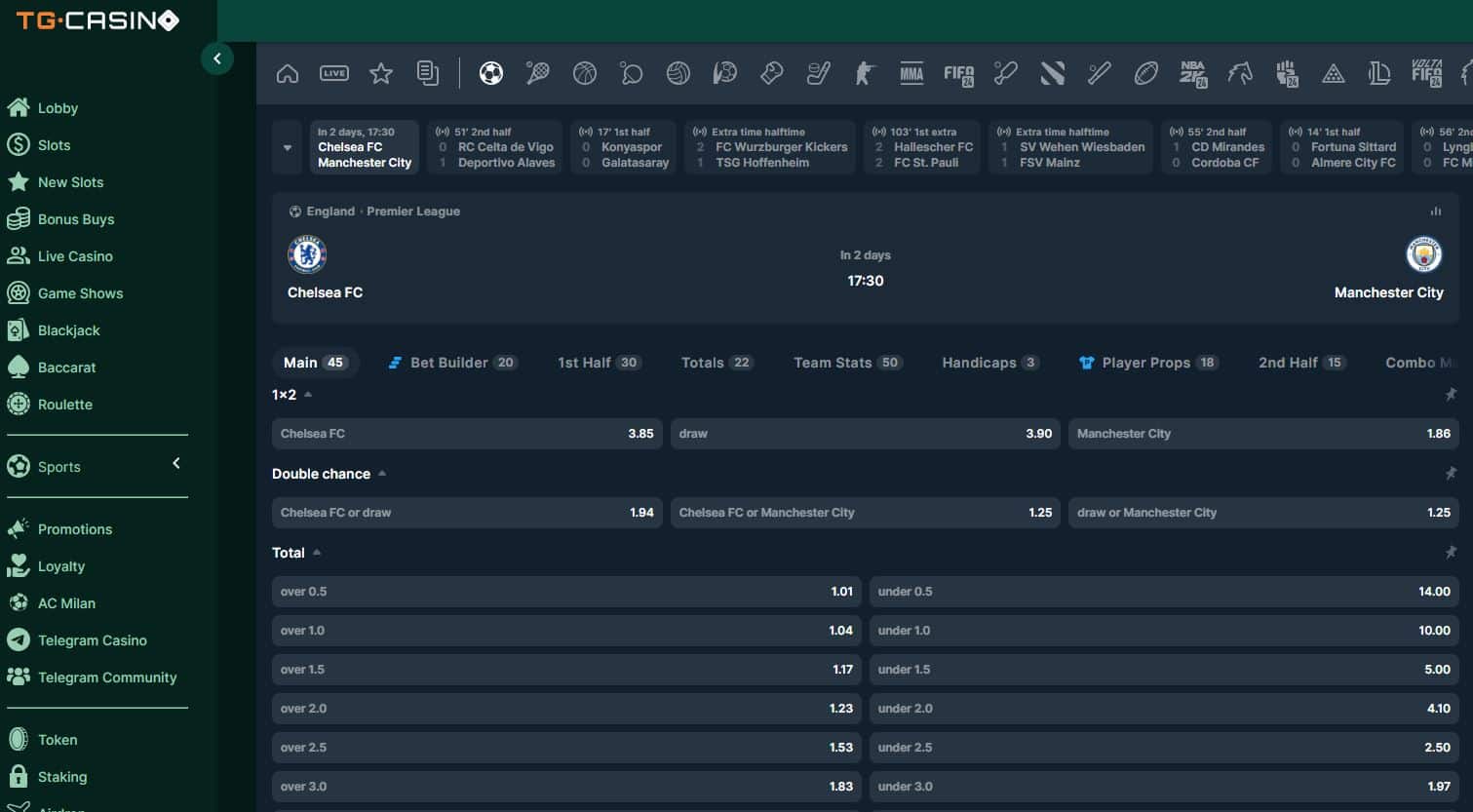Open the bet slip history icon
This screenshot has width=1473, height=812.
(428, 73)
